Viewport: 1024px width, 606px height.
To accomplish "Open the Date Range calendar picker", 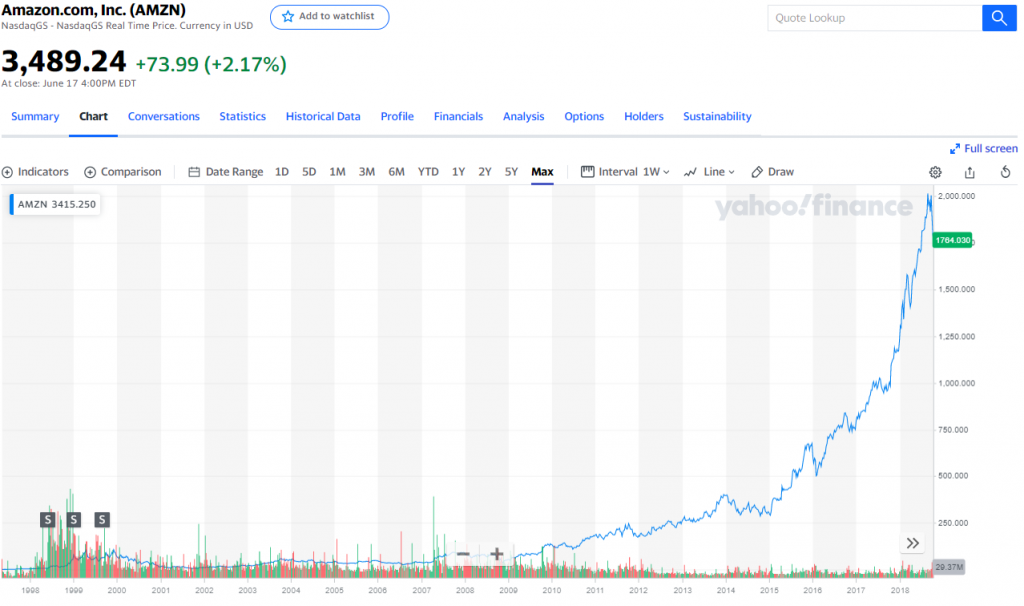I will [226, 172].
